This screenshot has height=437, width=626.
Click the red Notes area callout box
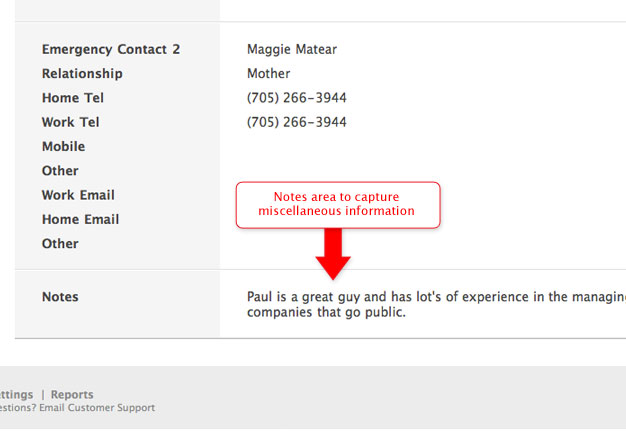pyautogui.click(x=337, y=204)
